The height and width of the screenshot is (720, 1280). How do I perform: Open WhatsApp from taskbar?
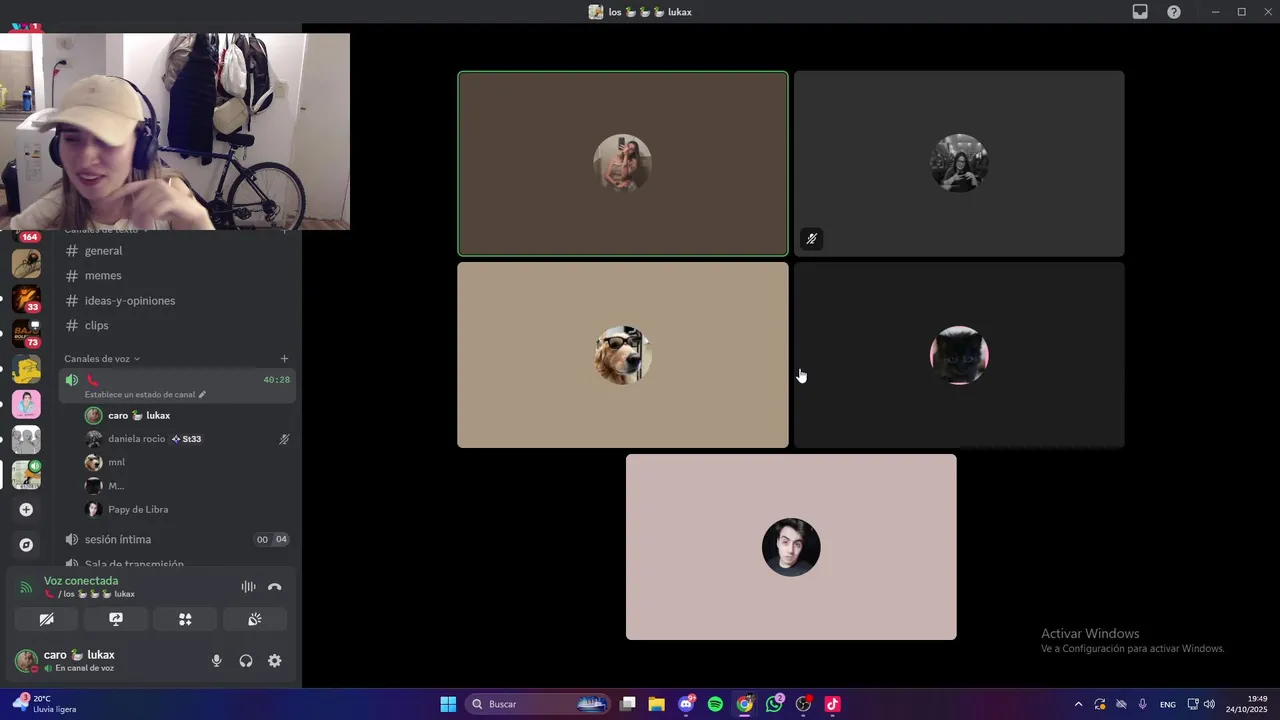(774, 704)
